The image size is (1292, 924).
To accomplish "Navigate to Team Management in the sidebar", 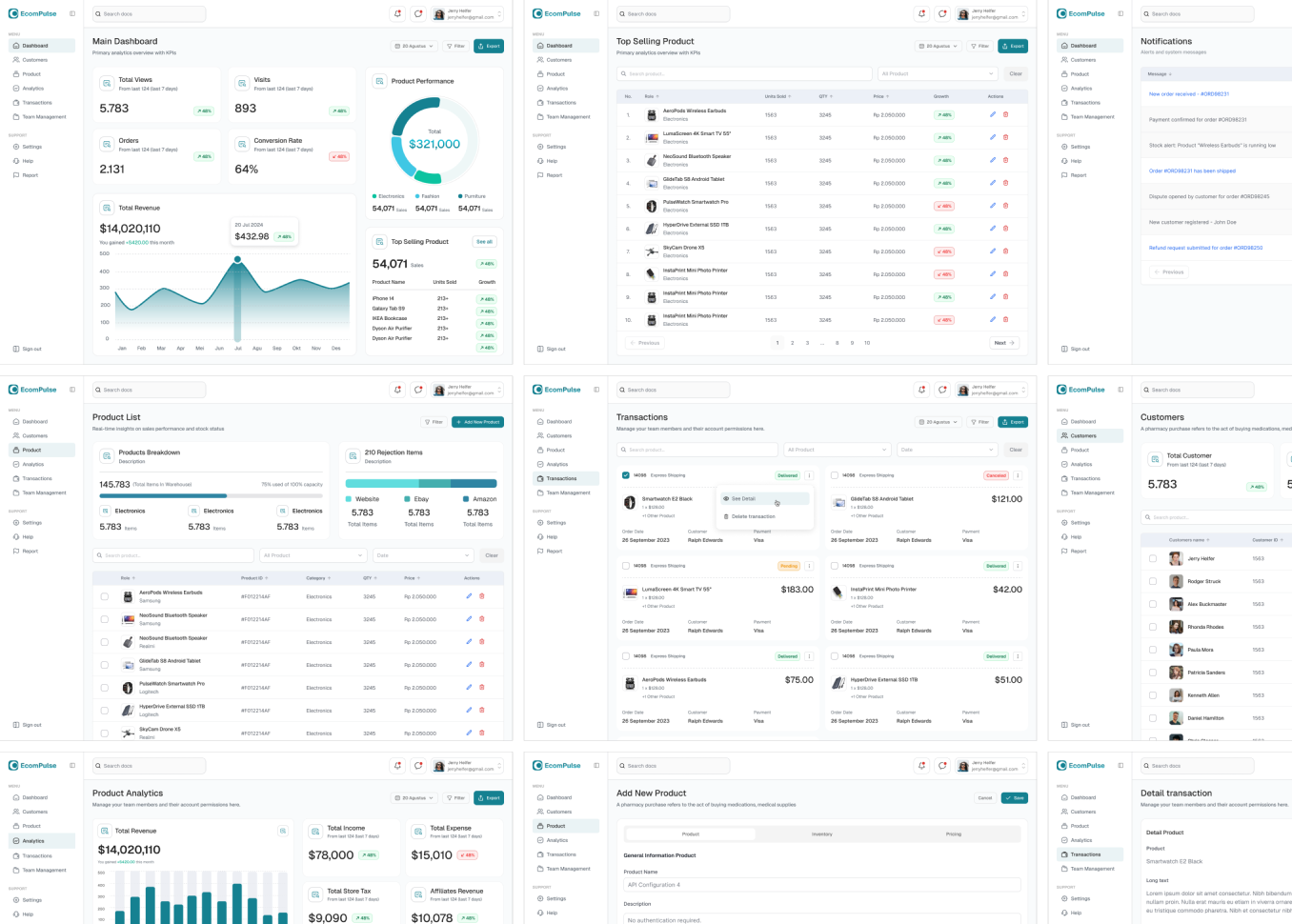I will pyautogui.click(x=44, y=116).
